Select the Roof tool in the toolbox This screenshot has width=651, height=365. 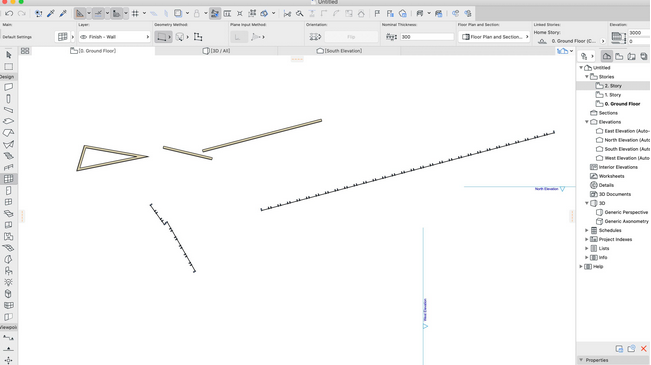coord(8,133)
